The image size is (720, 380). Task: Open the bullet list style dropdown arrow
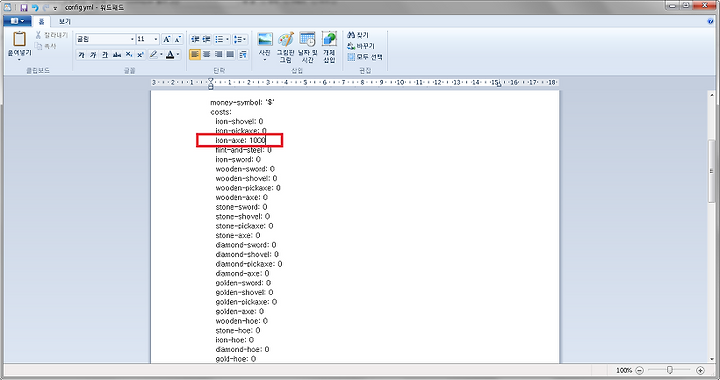point(227,39)
